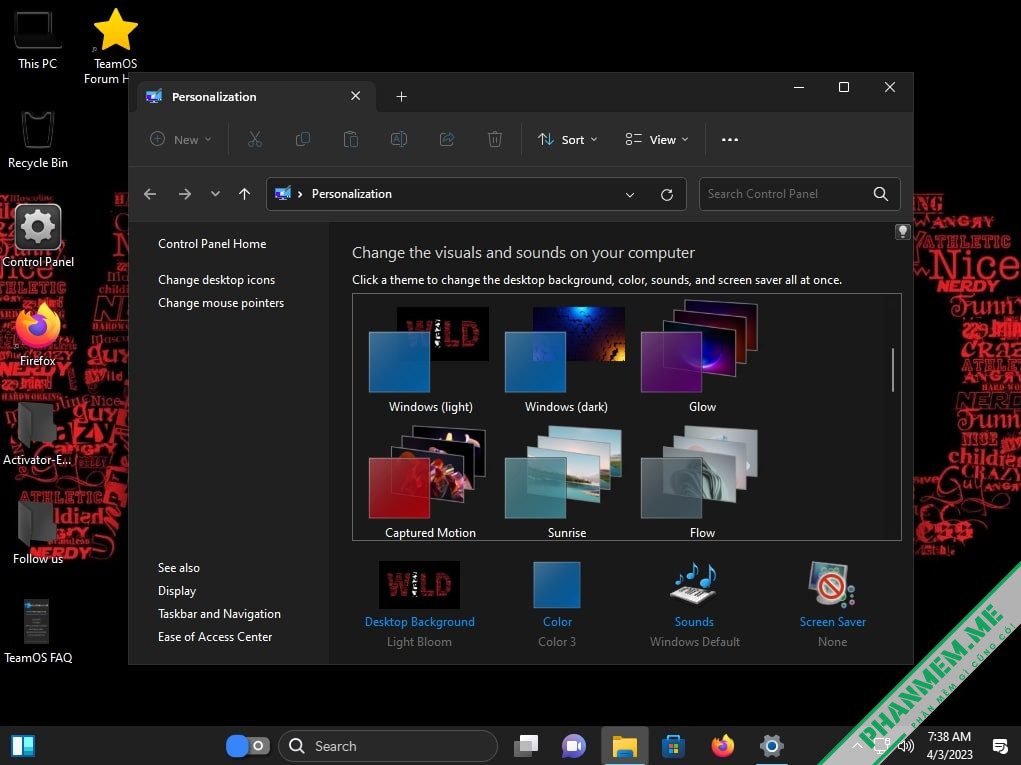1021x765 pixels.
Task: Click the theme list scrollbar
Action: tap(893, 370)
